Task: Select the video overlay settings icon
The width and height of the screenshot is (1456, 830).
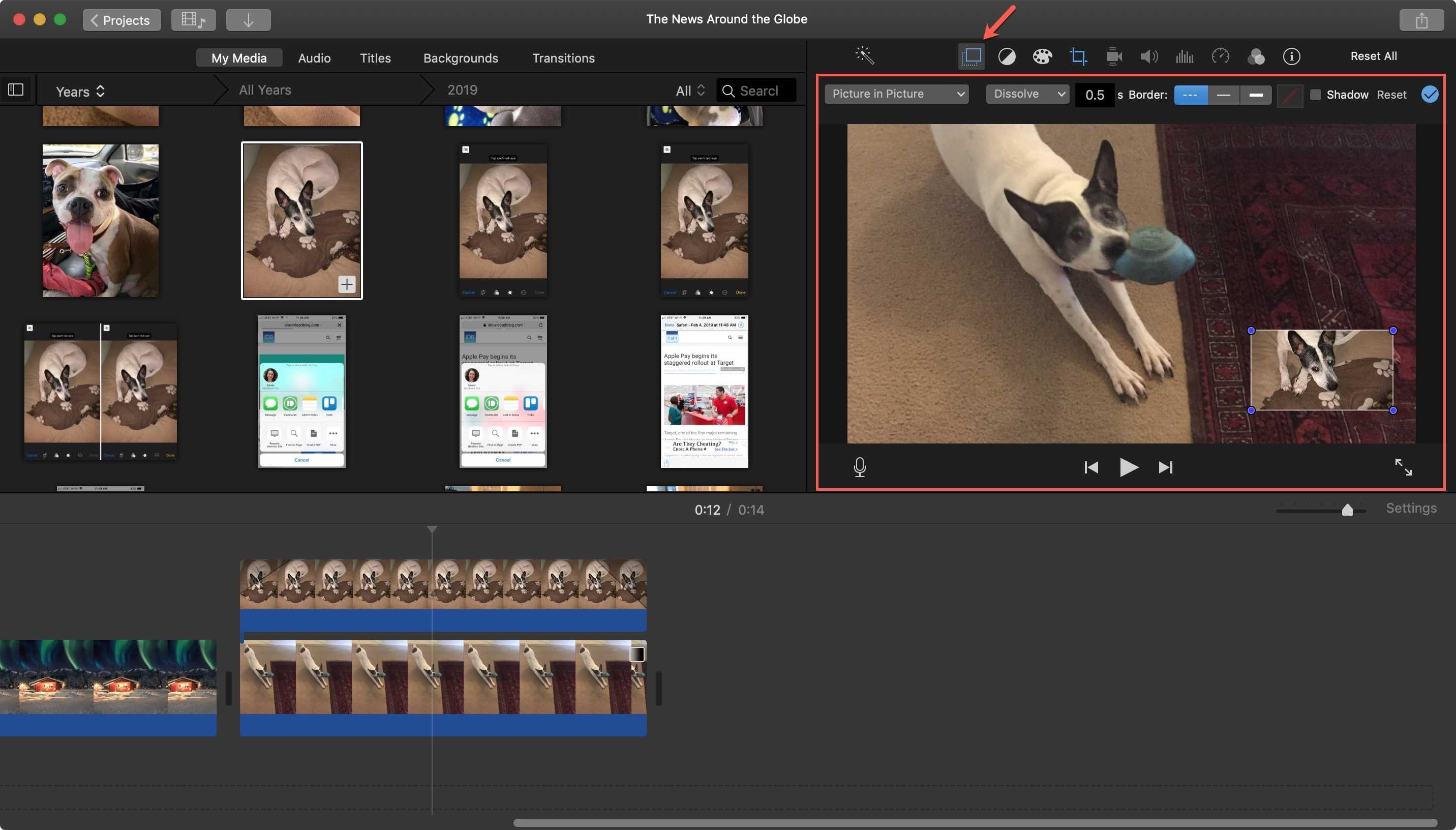Action: tap(971, 56)
